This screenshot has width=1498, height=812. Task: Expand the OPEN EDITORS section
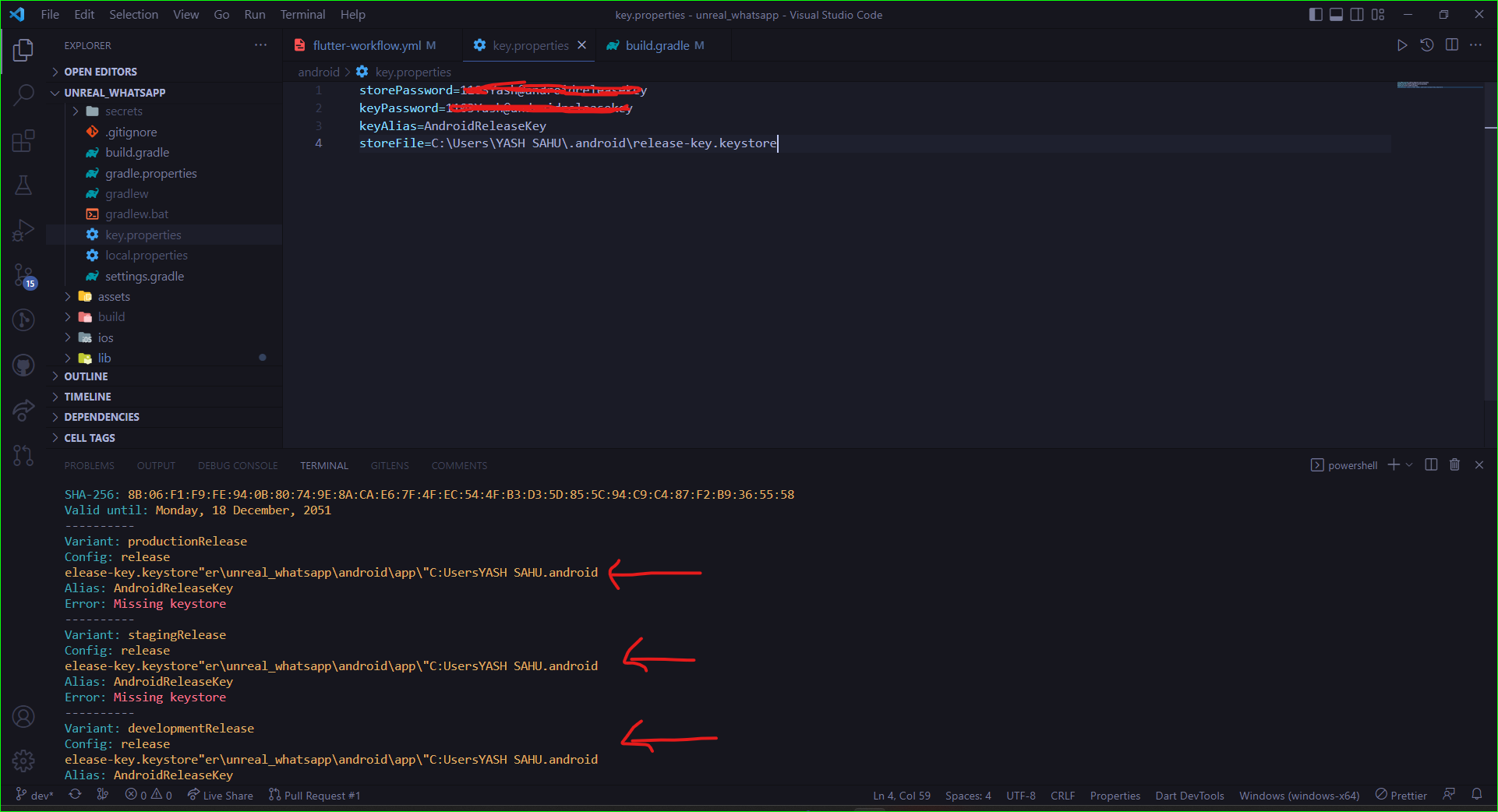tap(164, 72)
